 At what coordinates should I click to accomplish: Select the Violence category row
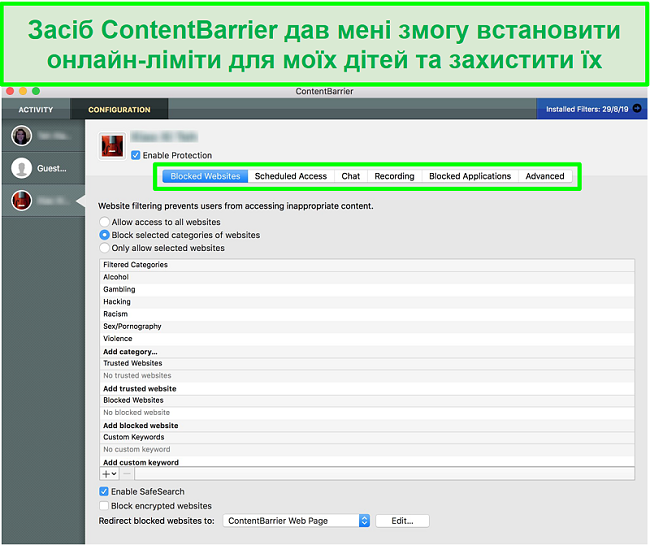367,339
